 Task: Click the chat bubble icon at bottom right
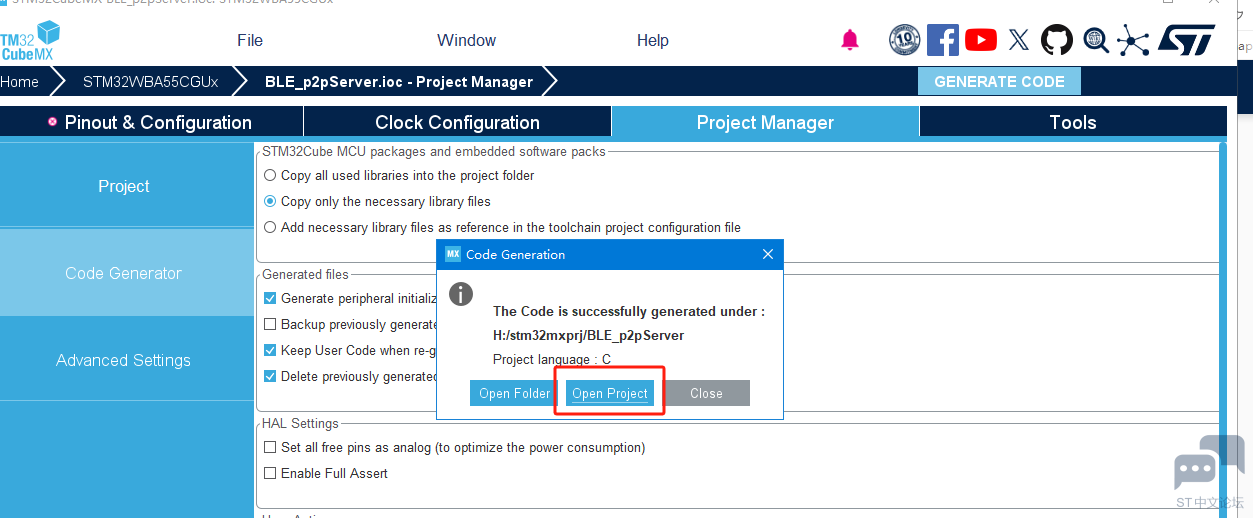pyautogui.click(x=1208, y=463)
